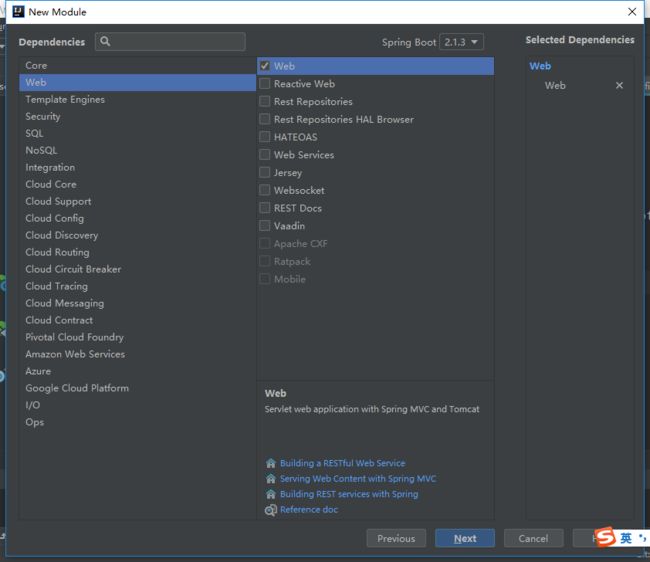Screen dimensions: 650x562
Task: Check the REST Docs option
Action: click(264, 208)
